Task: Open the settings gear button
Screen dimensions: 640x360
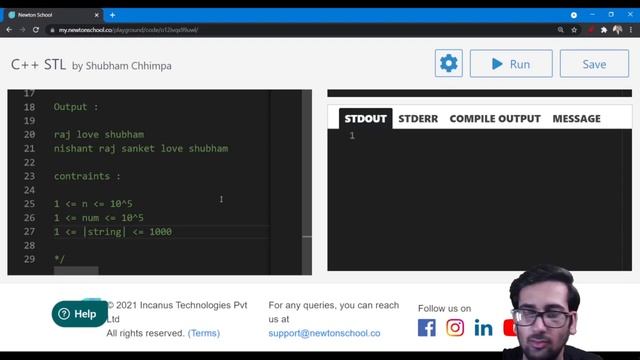Action: (x=449, y=63)
